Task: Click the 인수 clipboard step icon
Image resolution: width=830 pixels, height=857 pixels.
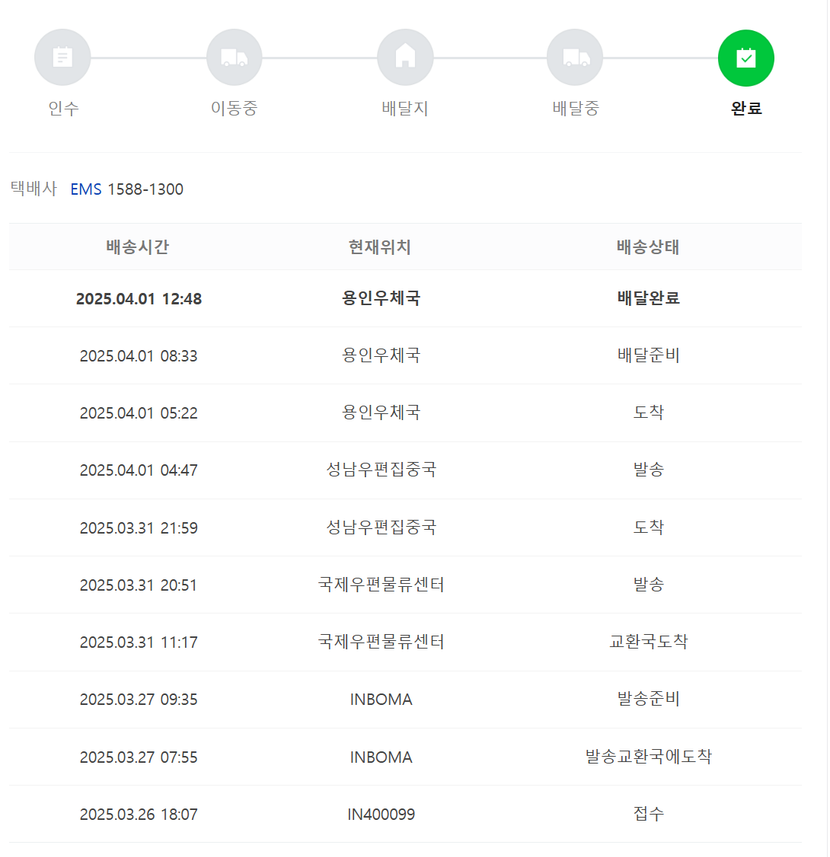Action: [x=62, y=57]
